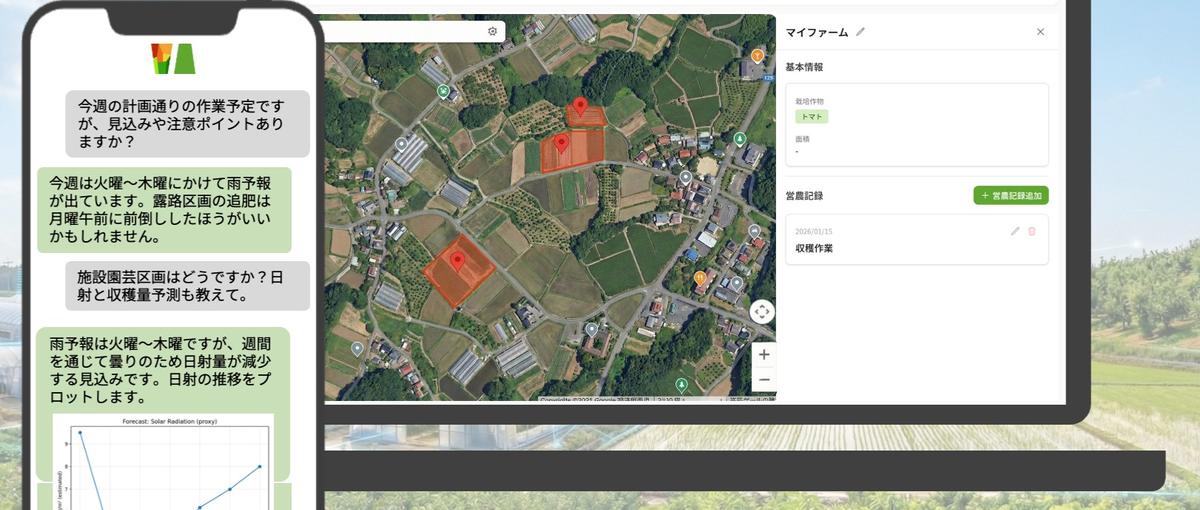Click gray marker beside upper-left greenhouses
The image size is (1200, 510).
pos(402,144)
